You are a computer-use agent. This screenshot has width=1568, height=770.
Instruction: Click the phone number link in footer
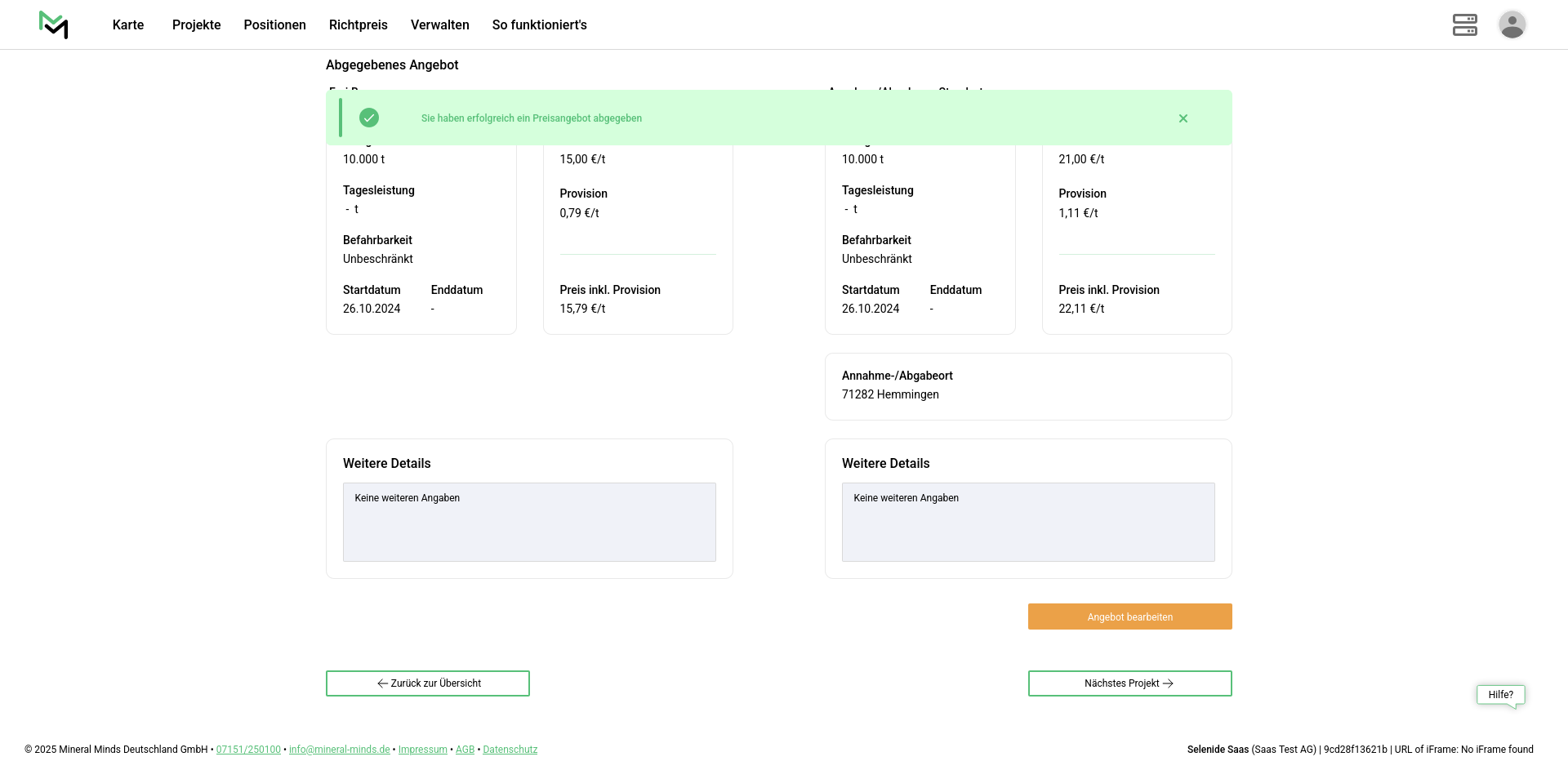tap(248, 750)
